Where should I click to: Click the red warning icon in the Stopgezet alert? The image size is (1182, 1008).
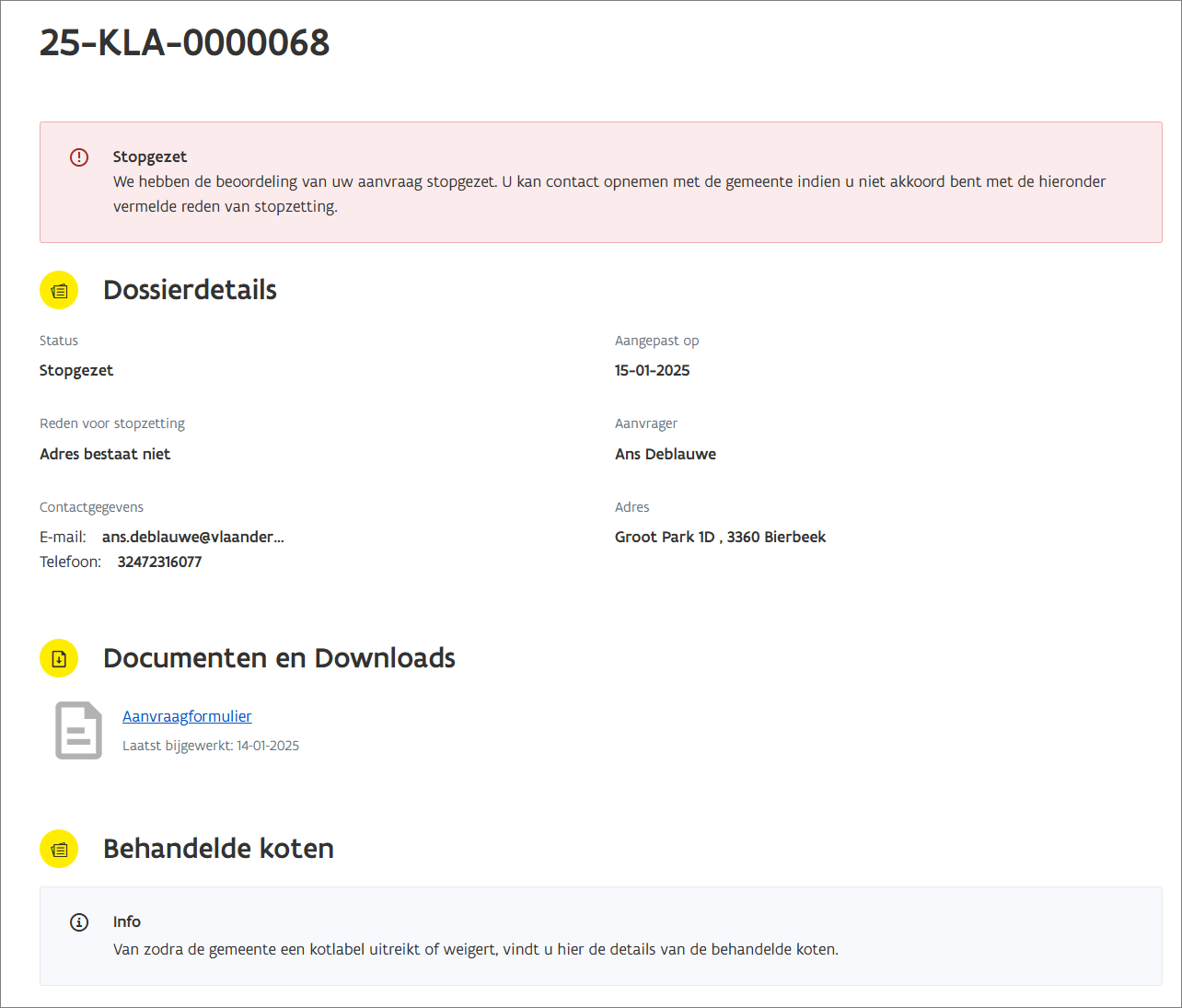coord(79,157)
